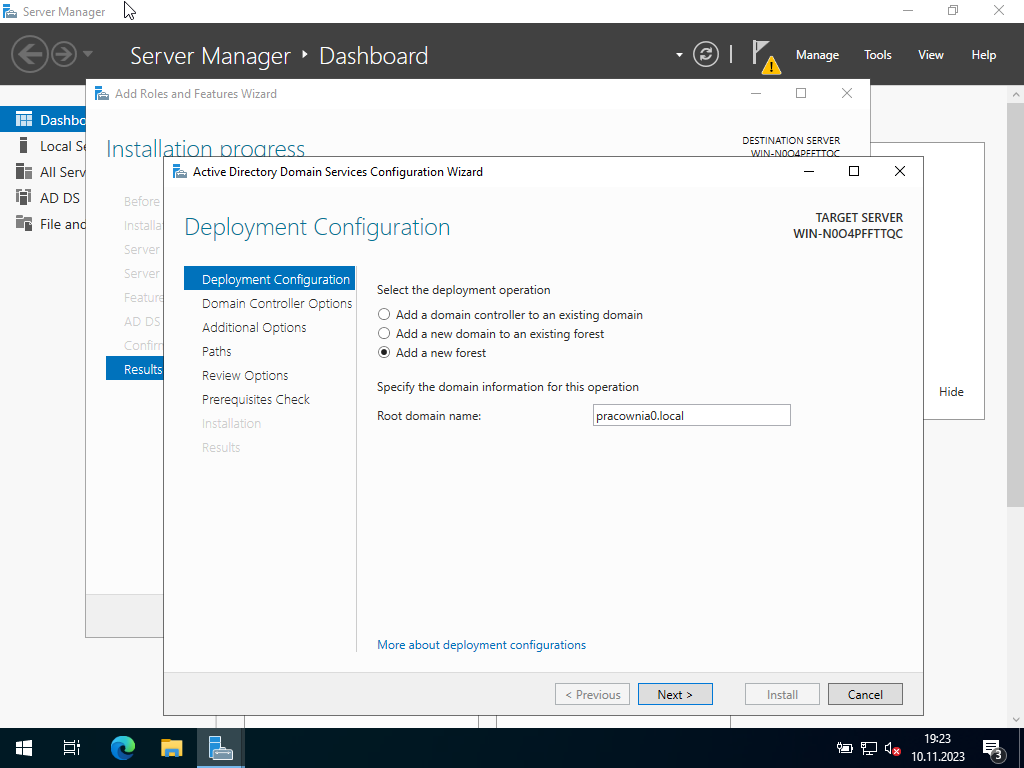Refresh the Server Manager dashboard
This screenshot has width=1024, height=768.
[706, 54]
